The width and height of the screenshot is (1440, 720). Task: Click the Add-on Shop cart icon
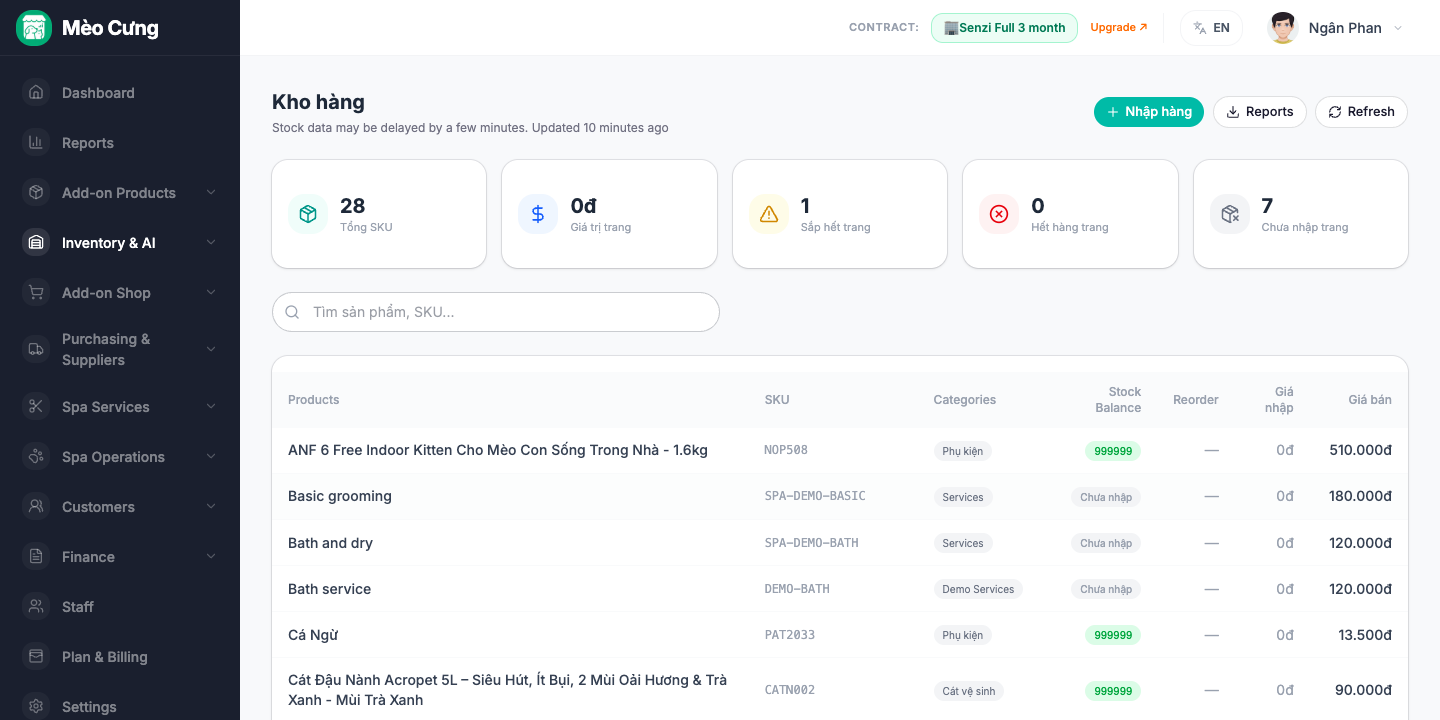(36, 292)
